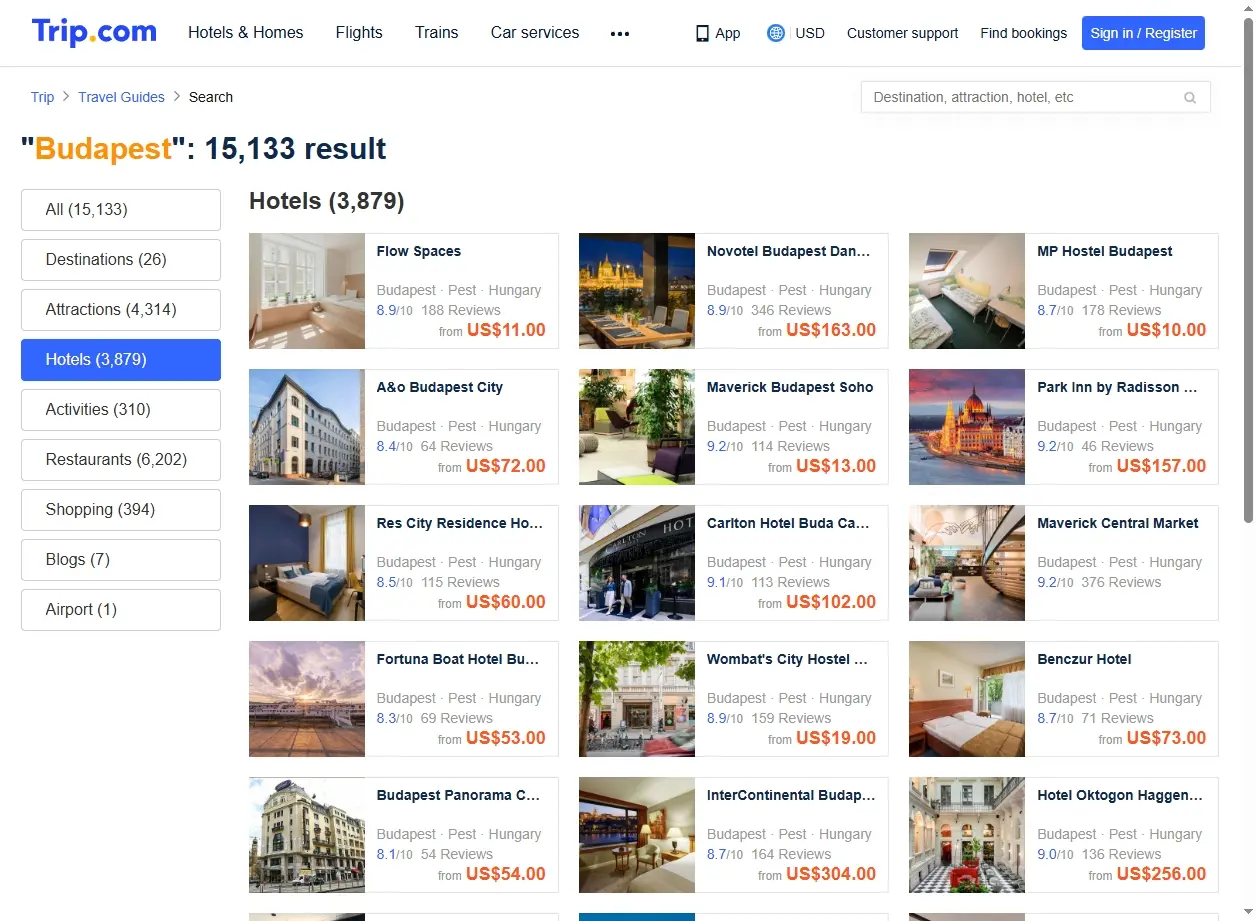The image size is (1256, 921).
Task: Open Res City Residence photo
Action: (307, 563)
